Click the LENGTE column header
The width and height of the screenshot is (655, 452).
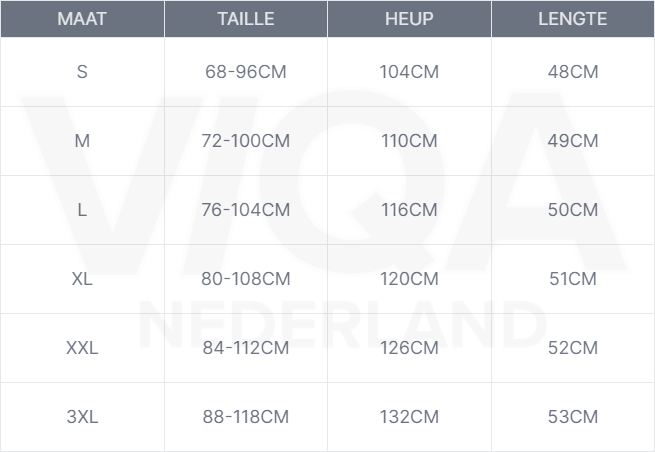573,20
